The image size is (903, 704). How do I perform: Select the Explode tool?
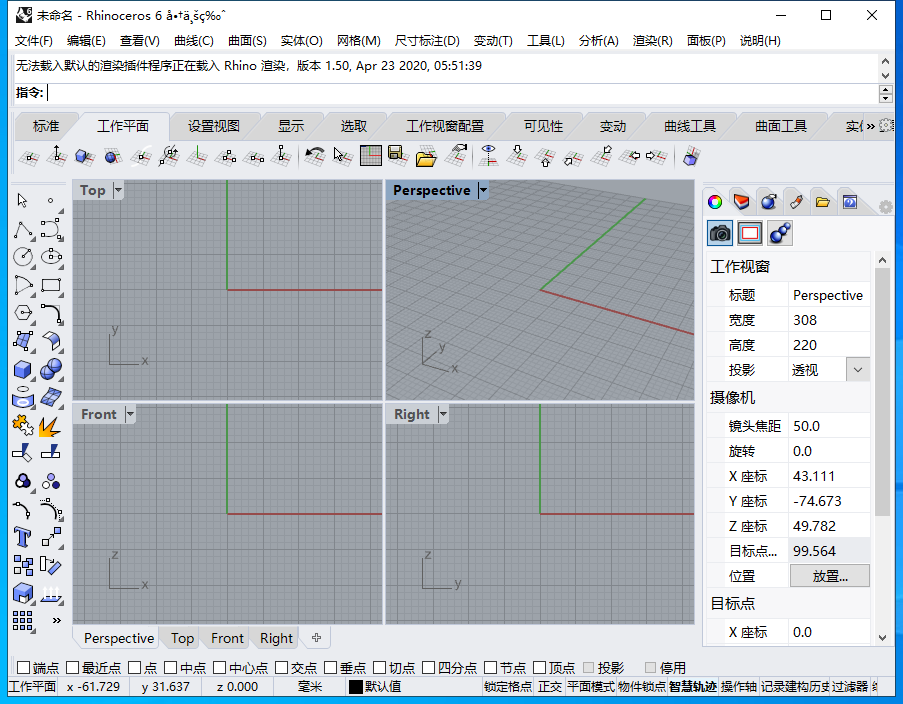[50, 426]
